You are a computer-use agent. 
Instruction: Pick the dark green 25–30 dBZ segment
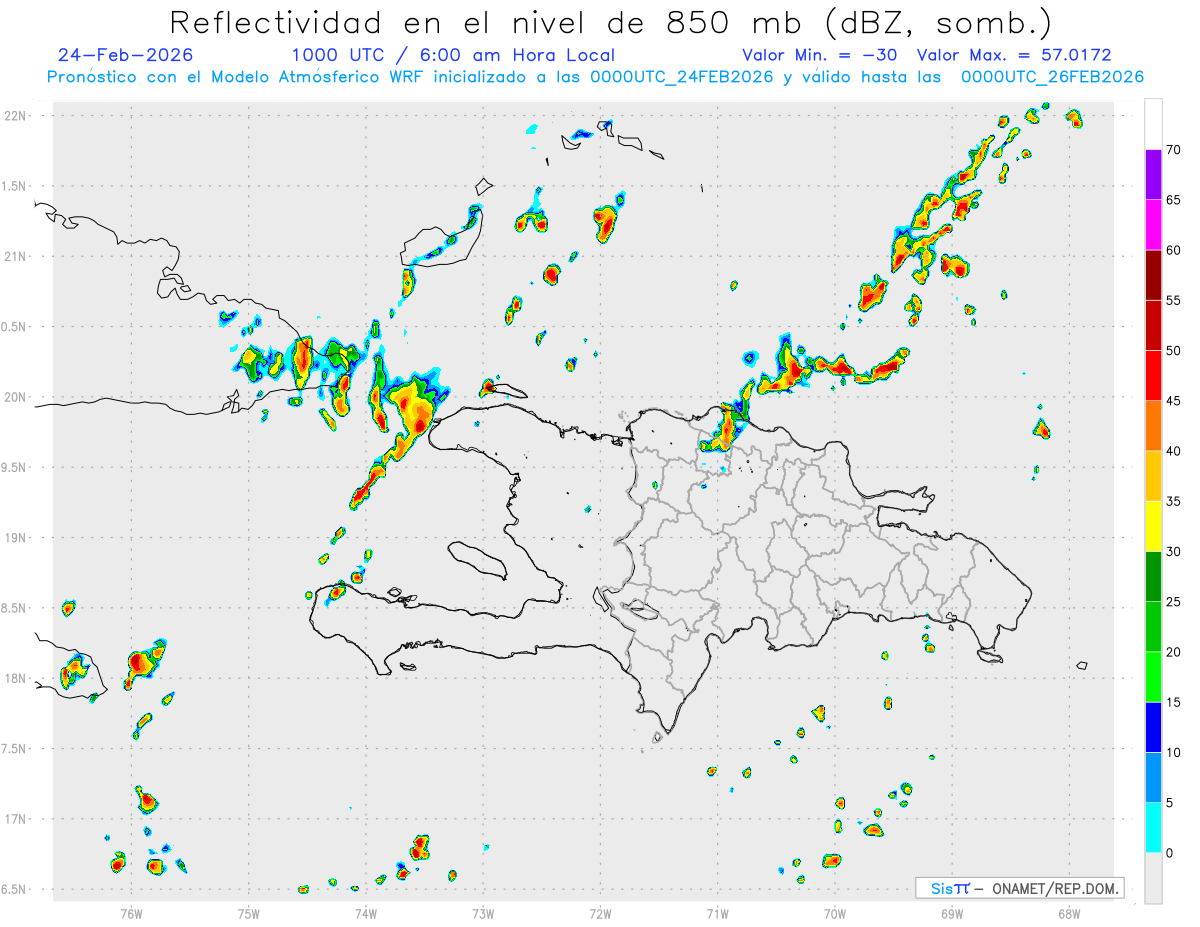tap(1153, 577)
